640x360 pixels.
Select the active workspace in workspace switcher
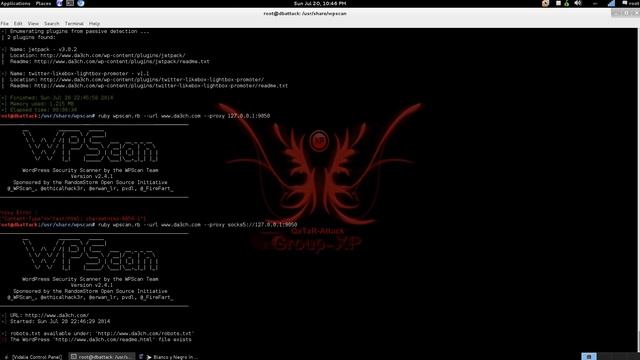click(589, 356)
